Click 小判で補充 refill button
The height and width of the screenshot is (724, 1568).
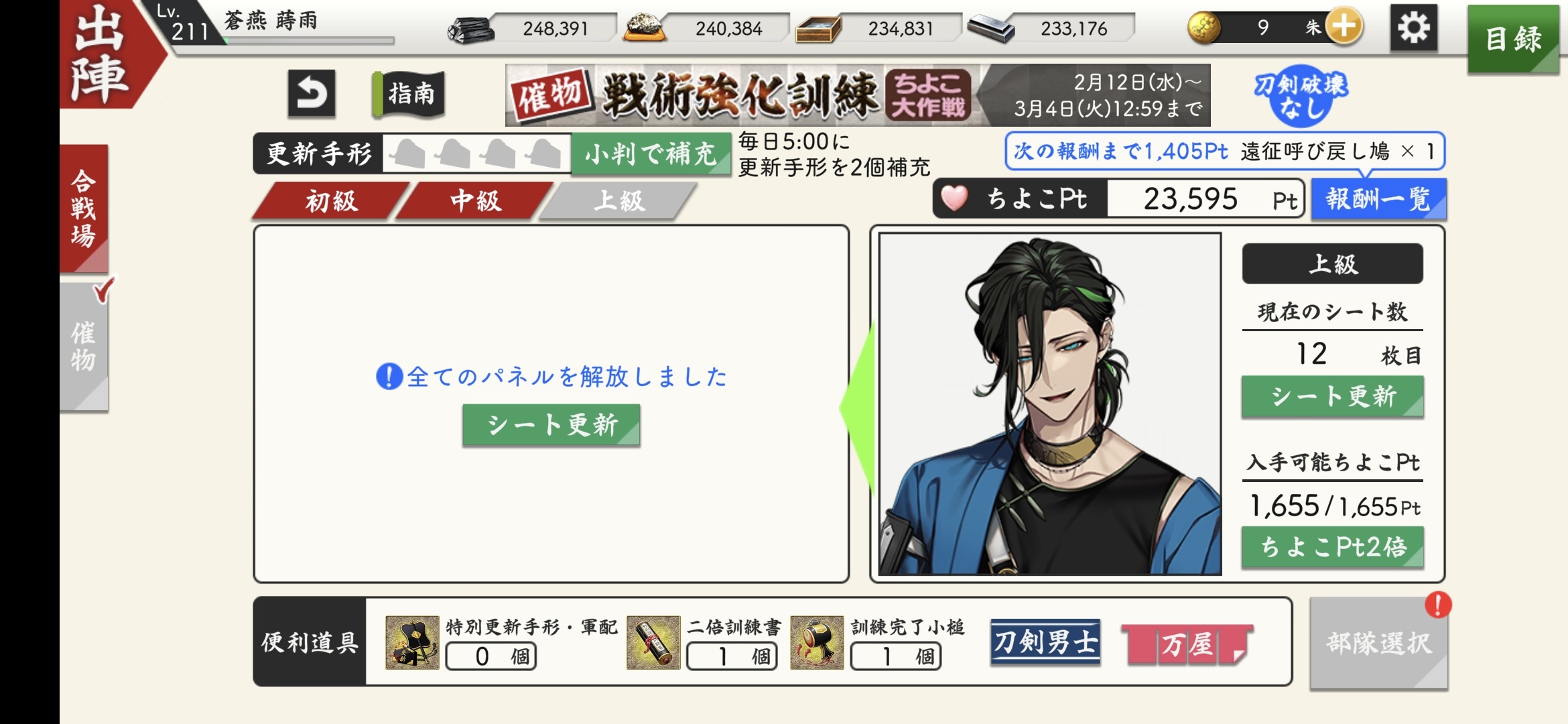[x=651, y=154]
